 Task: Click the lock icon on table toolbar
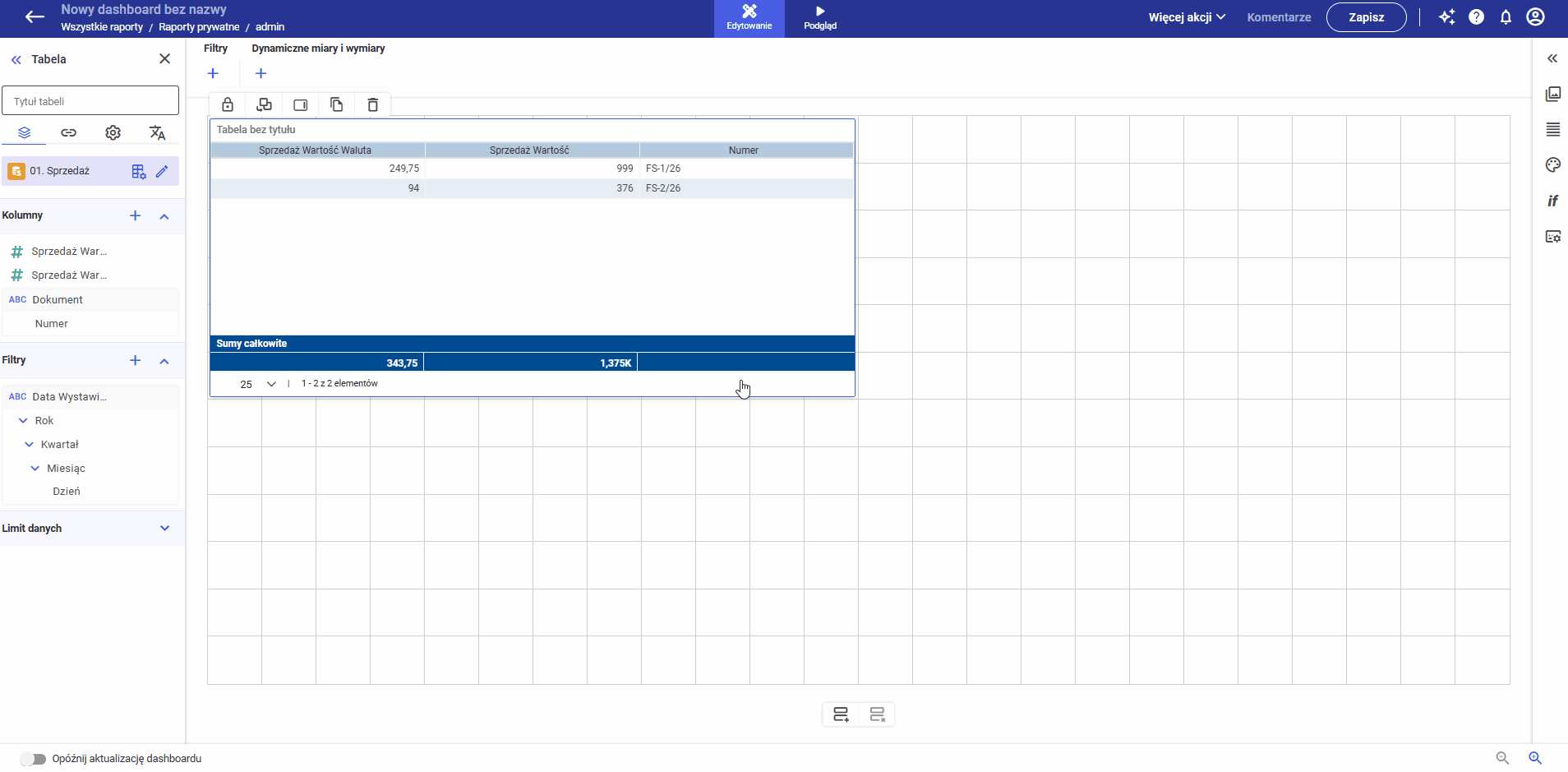click(228, 104)
